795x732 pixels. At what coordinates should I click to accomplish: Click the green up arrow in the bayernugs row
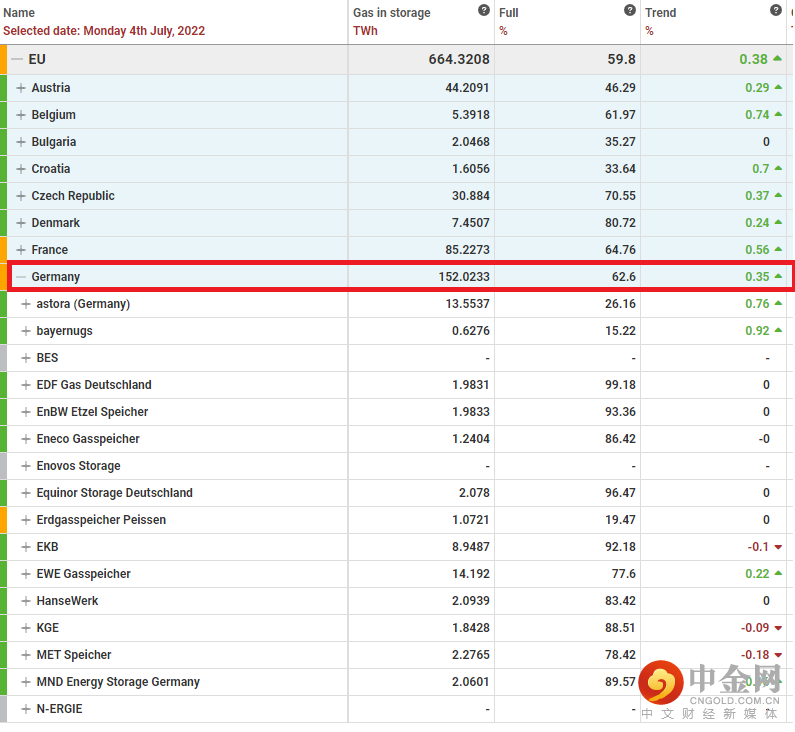tap(778, 331)
